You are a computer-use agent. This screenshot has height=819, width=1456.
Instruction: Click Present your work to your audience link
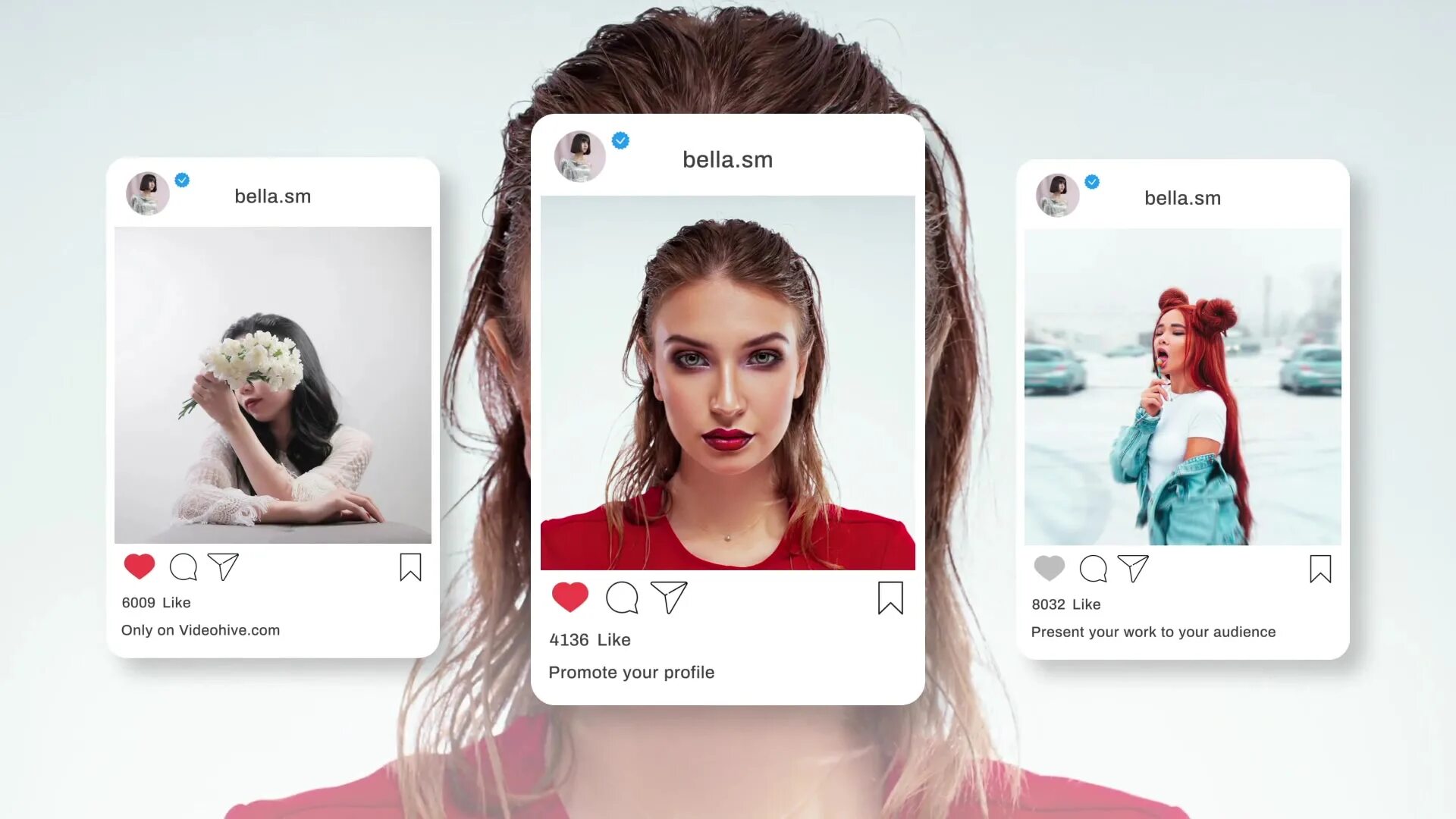[1153, 631]
